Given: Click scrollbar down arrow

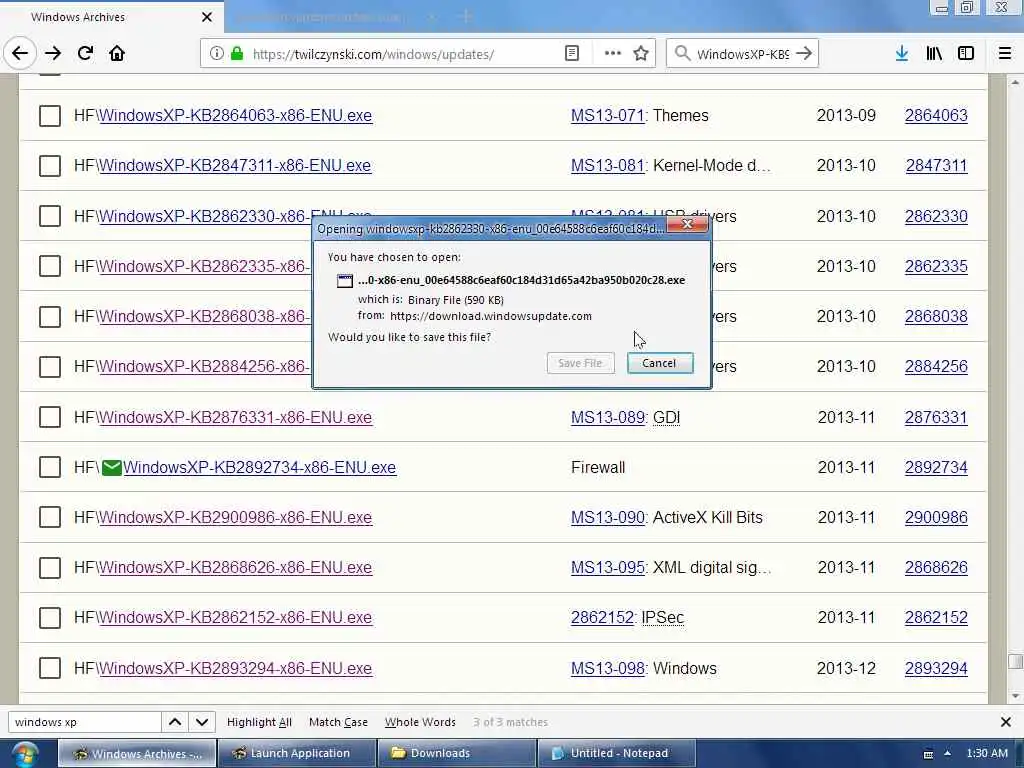Looking at the screenshot, I should [x=1015, y=696].
